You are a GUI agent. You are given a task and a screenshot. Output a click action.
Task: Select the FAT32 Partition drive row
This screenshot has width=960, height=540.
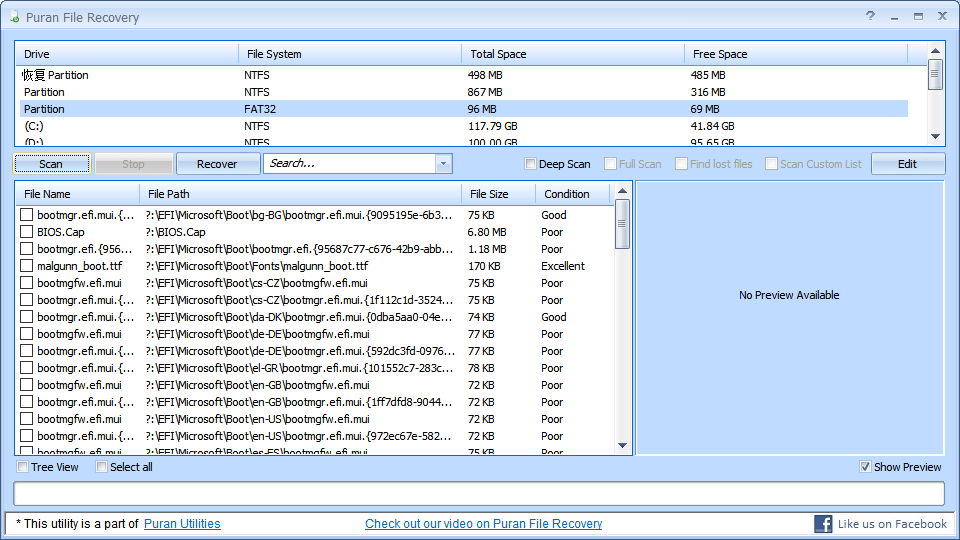463,109
